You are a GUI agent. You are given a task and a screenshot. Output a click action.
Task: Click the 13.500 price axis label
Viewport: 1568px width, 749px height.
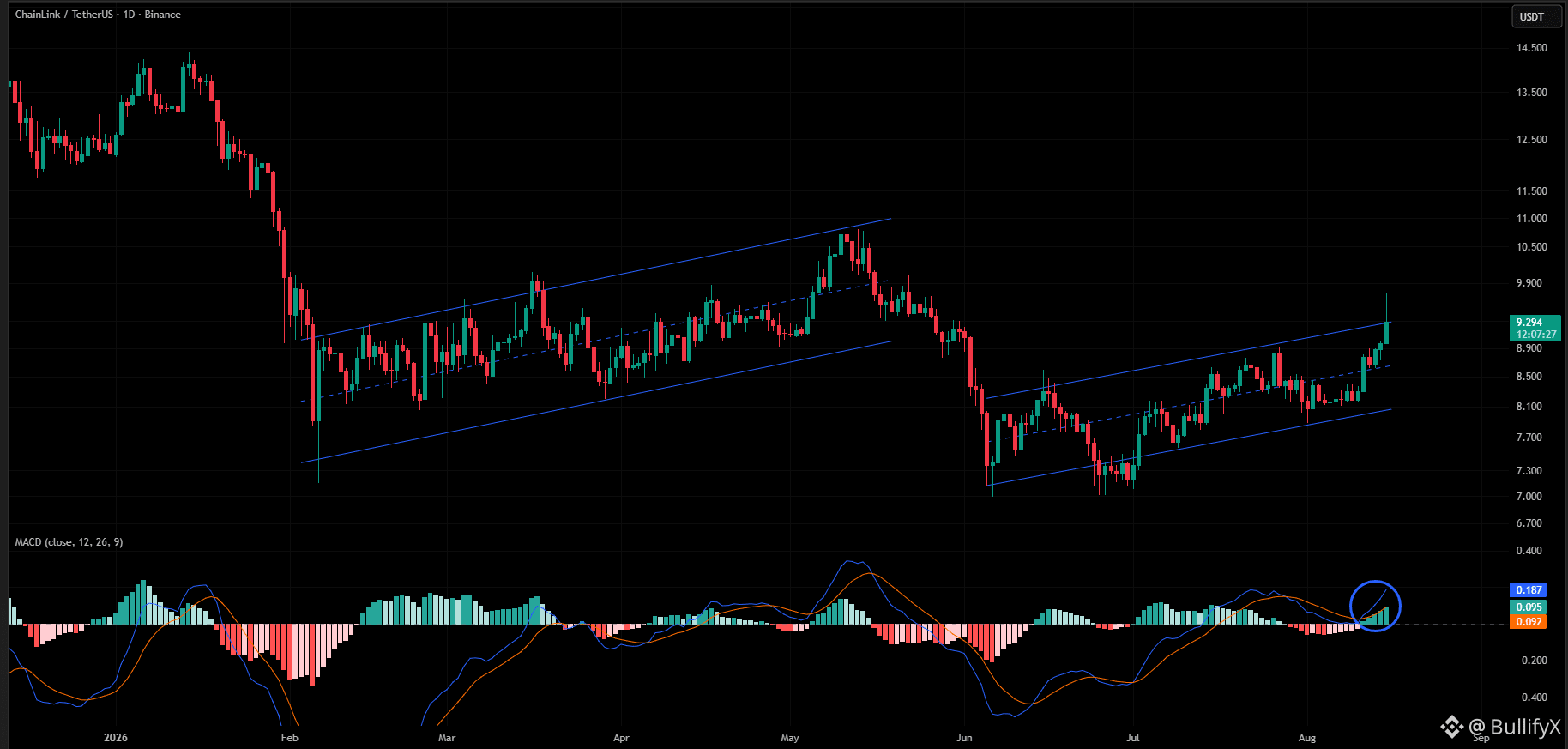[x=1532, y=93]
